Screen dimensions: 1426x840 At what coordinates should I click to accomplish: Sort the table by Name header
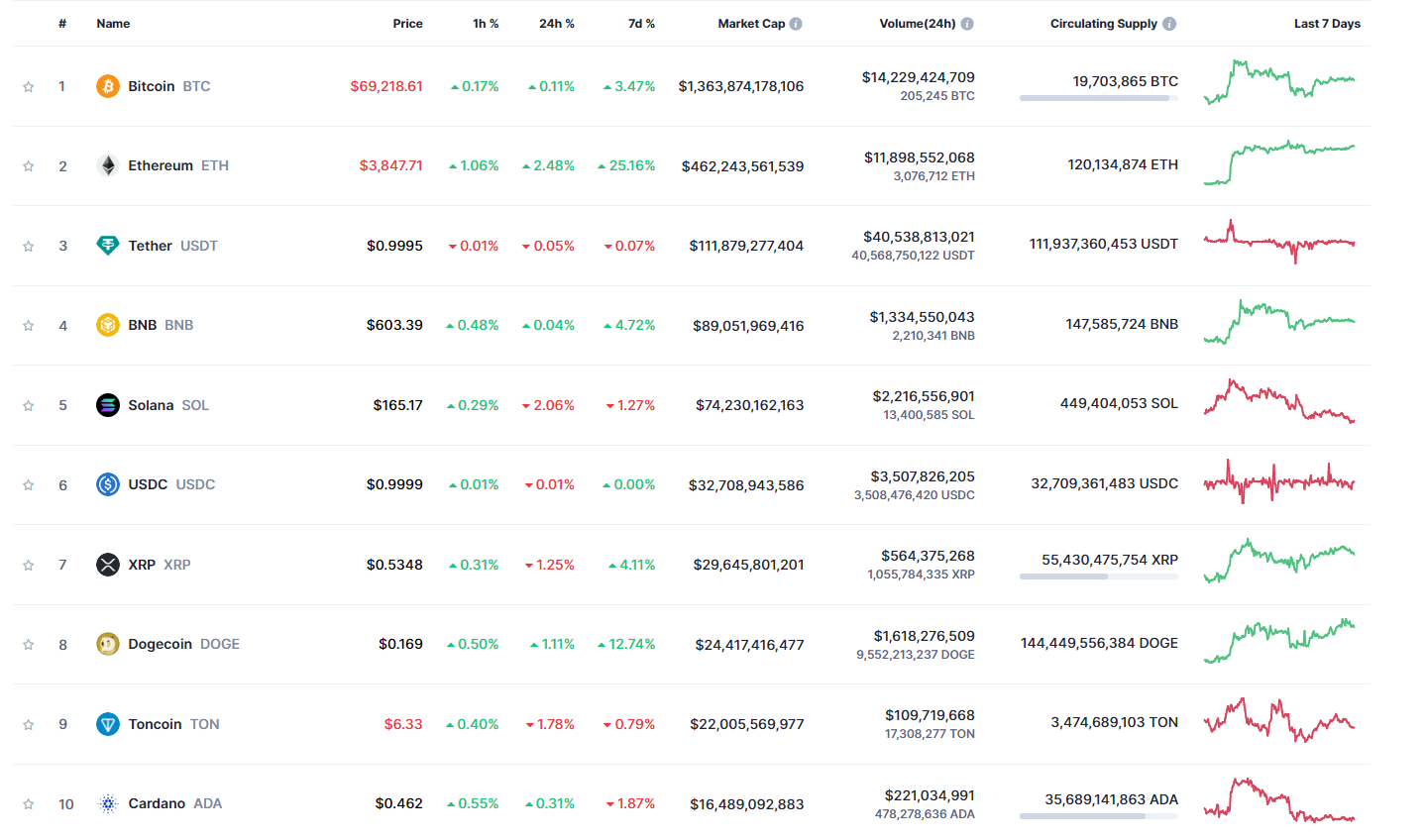[113, 24]
